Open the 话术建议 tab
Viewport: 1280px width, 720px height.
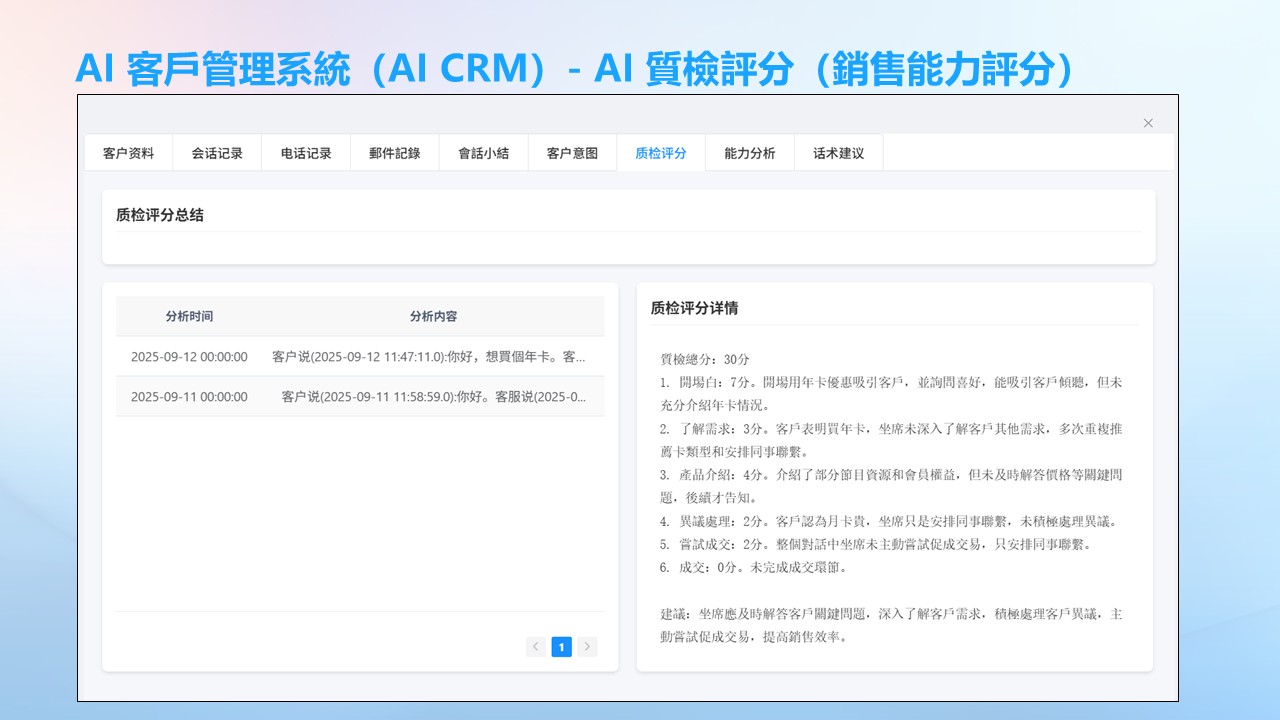(838, 153)
